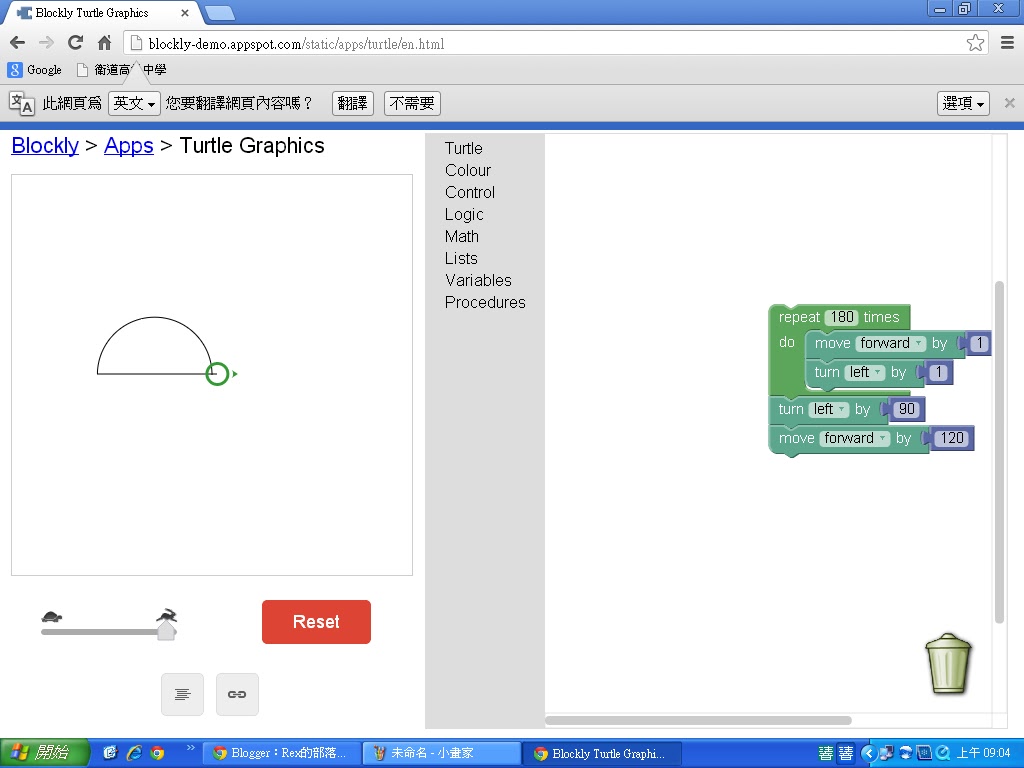The height and width of the screenshot is (768, 1024).
Task: Launch Chrome from quick launch
Action: pyautogui.click(x=157, y=753)
